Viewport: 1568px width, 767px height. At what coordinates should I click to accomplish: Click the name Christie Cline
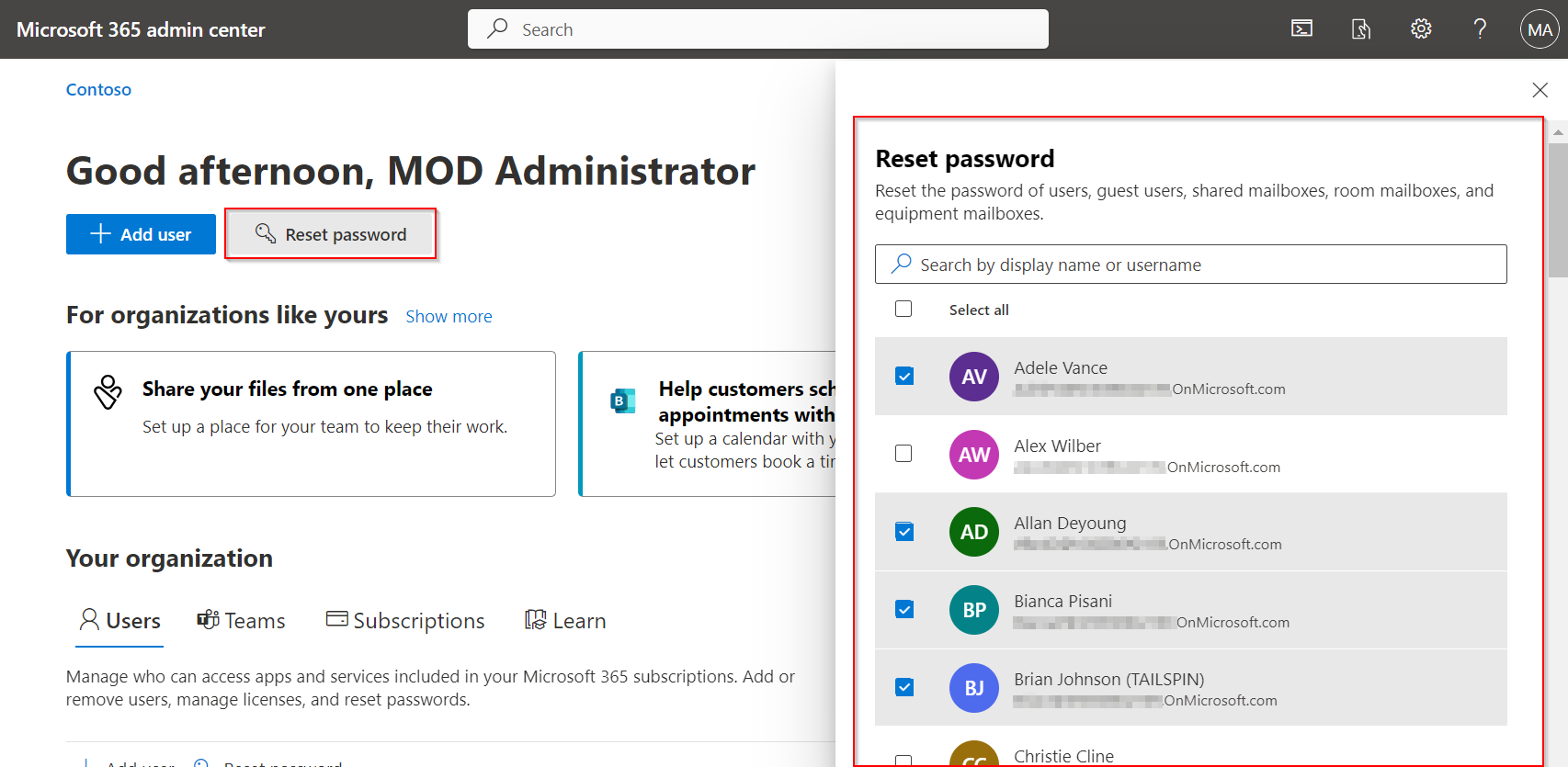1063,756
